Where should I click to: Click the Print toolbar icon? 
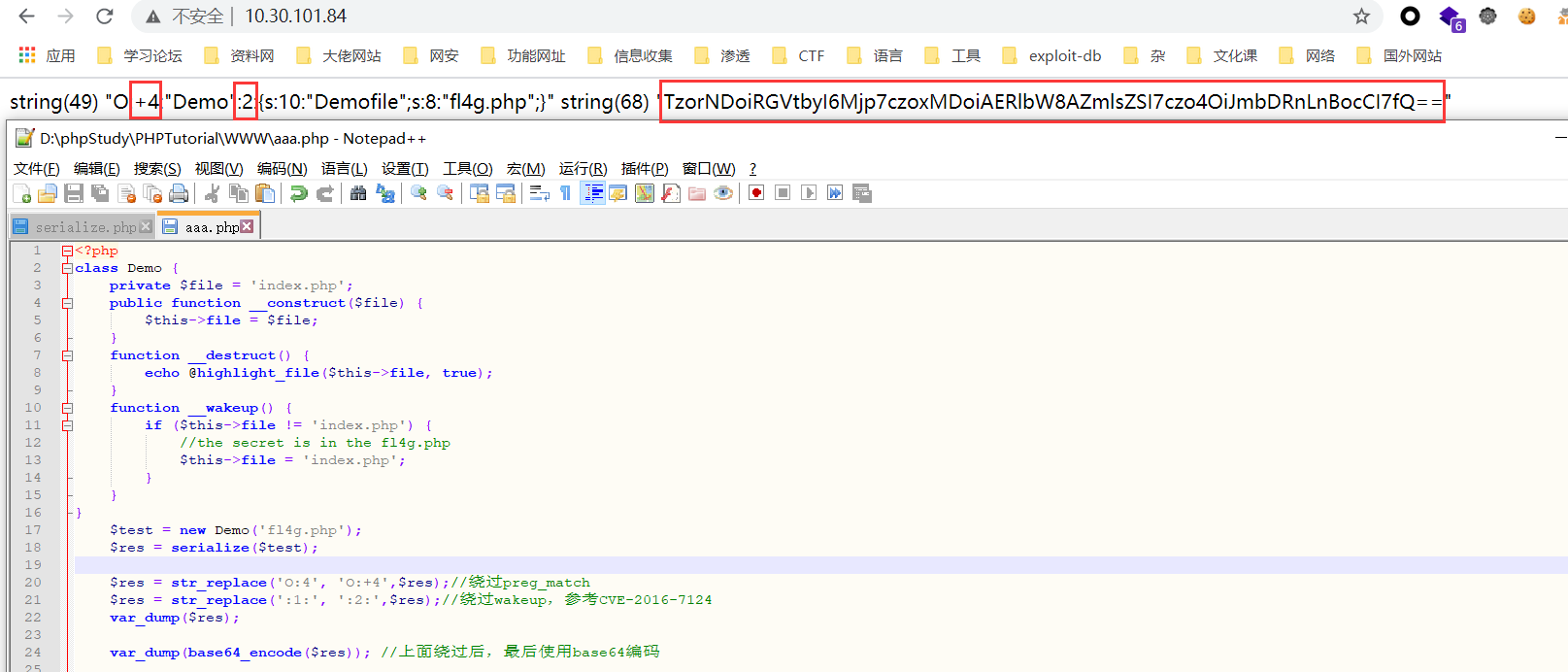179,193
